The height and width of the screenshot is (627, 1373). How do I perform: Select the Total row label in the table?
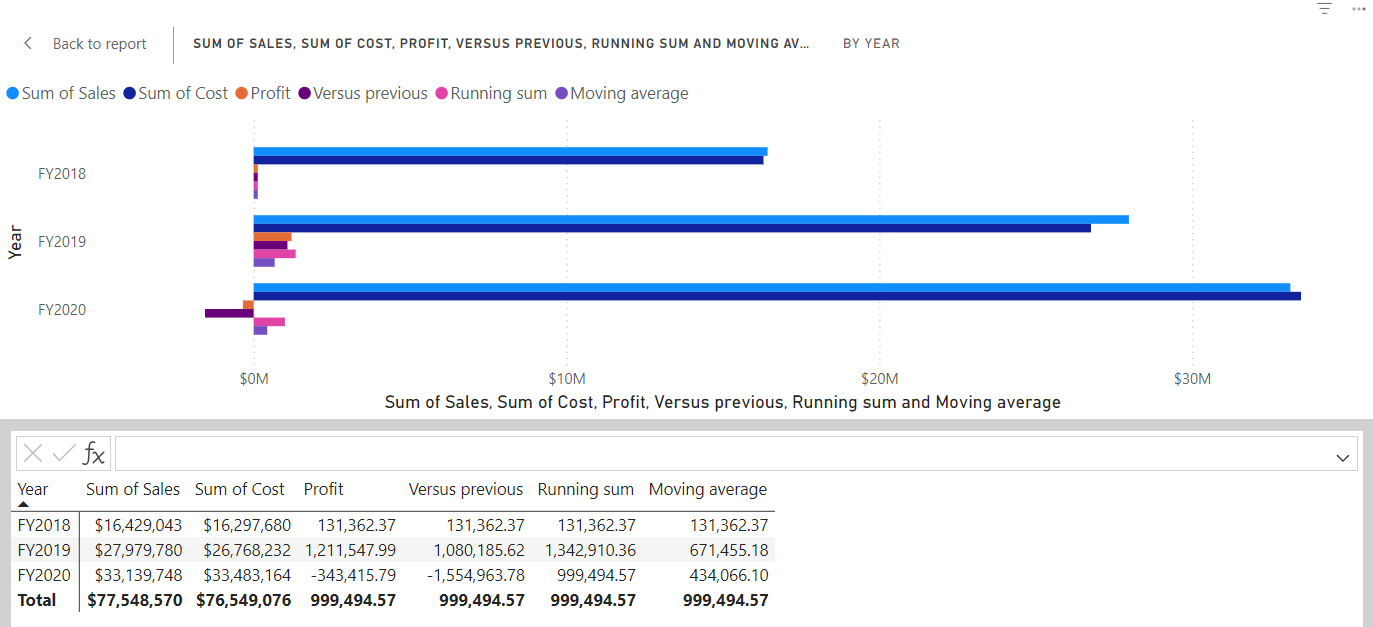pos(37,600)
